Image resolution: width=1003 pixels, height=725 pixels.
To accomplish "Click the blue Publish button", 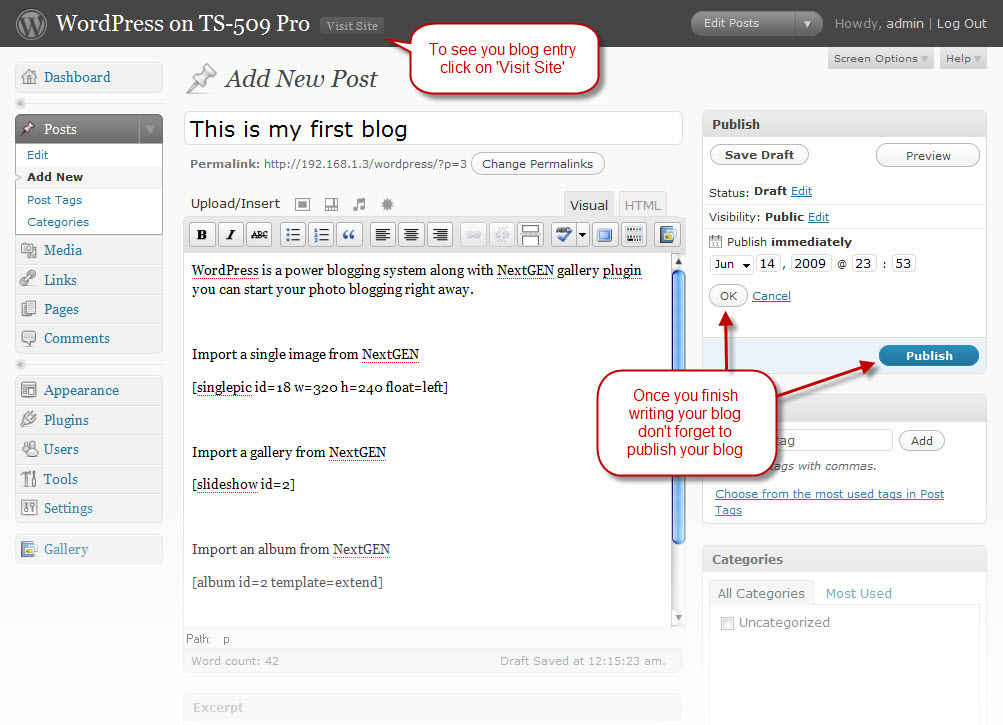I will pyautogui.click(x=928, y=356).
